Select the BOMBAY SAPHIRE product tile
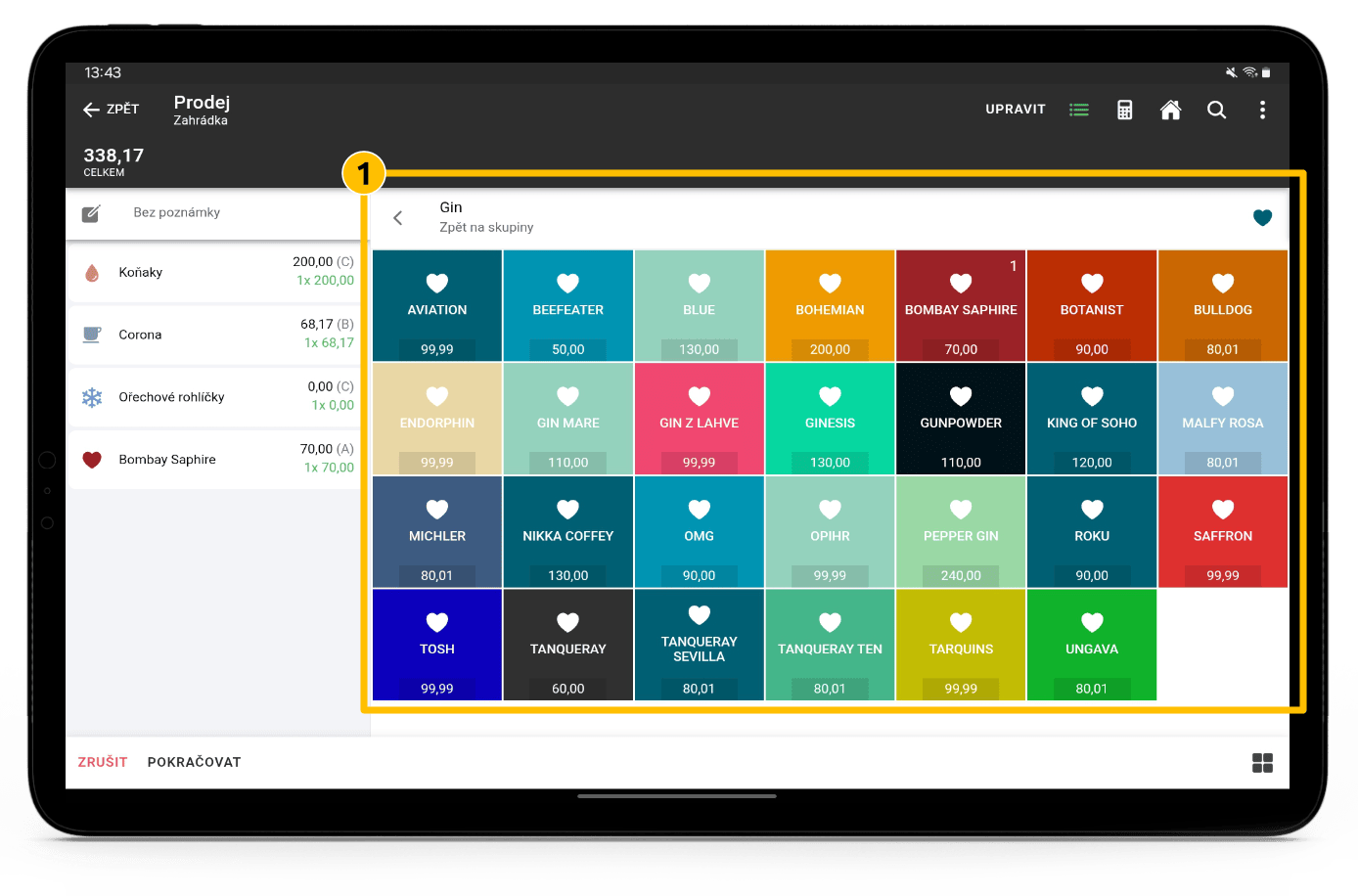This screenshot has width=1358, height=896. coord(961,306)
